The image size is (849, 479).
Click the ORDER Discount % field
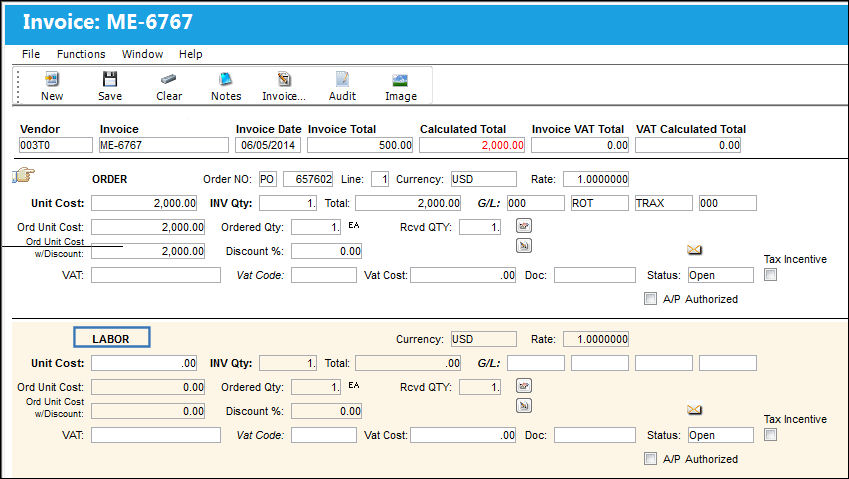[326, 251]
